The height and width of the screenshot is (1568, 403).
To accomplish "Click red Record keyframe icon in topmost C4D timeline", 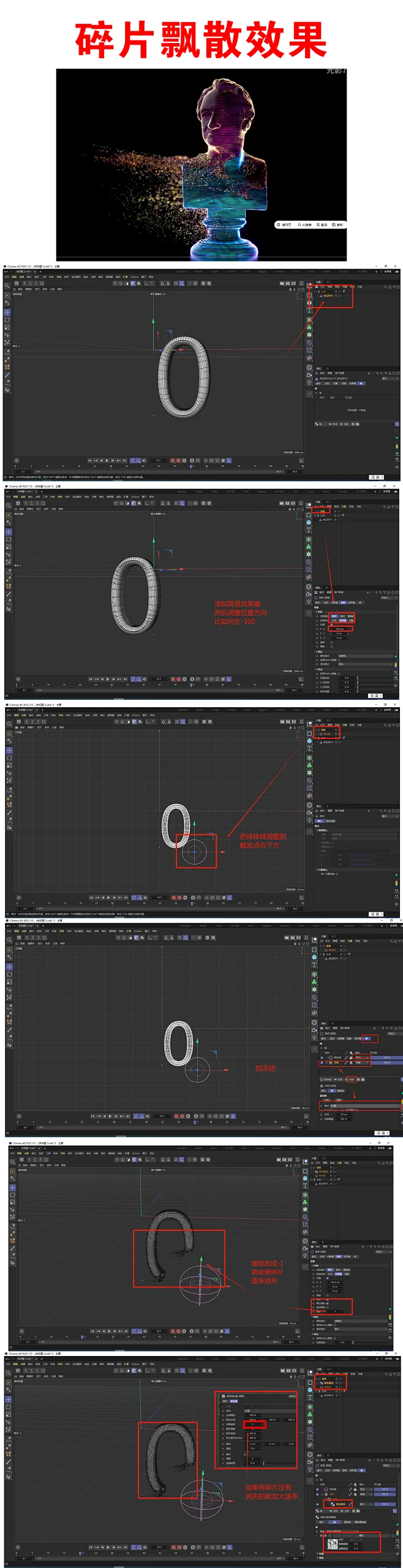I will (172, 460).
